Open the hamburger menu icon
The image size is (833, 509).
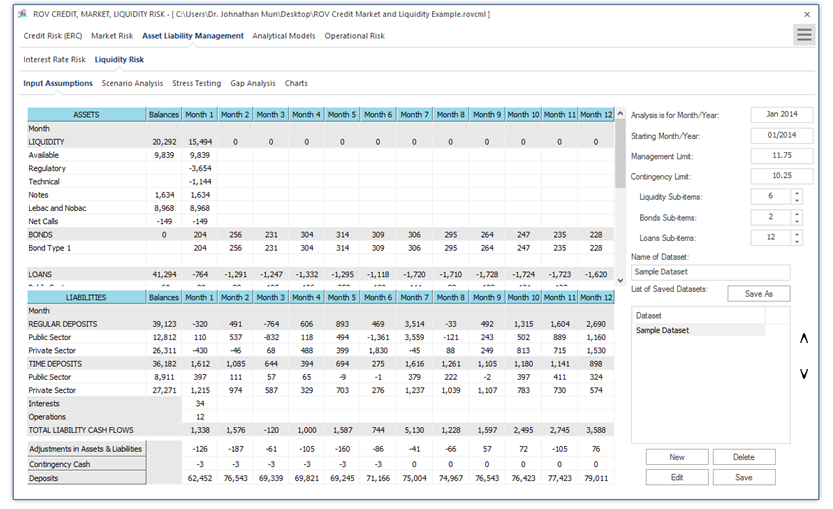click(x=804, y=35)
